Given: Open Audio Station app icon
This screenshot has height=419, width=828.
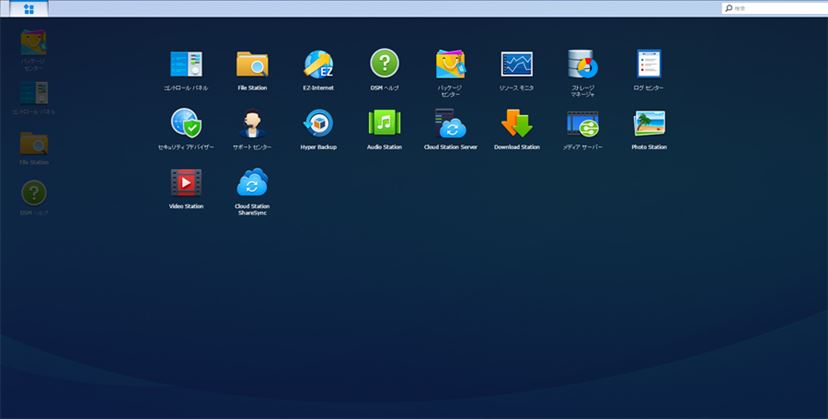Looking at the screenshot, I should coord(384,123).
